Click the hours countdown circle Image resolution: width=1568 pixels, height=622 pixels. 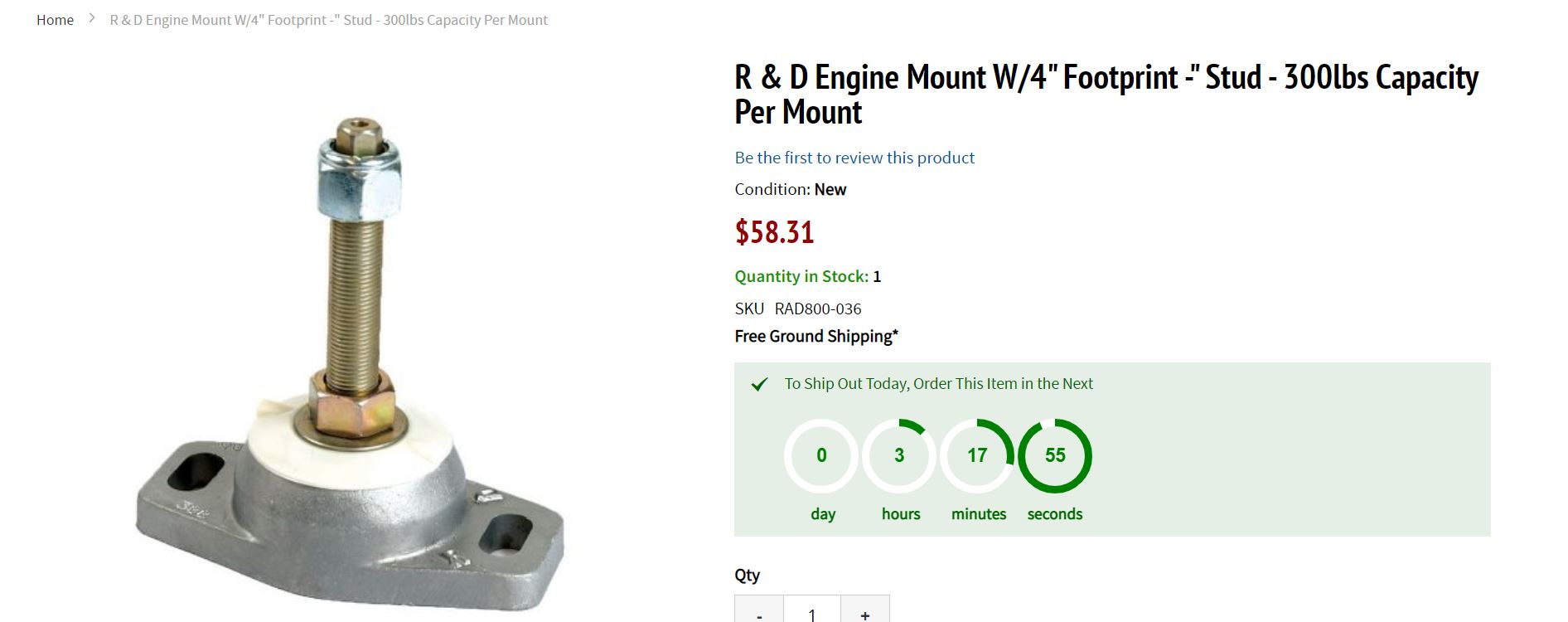(899, 455)
